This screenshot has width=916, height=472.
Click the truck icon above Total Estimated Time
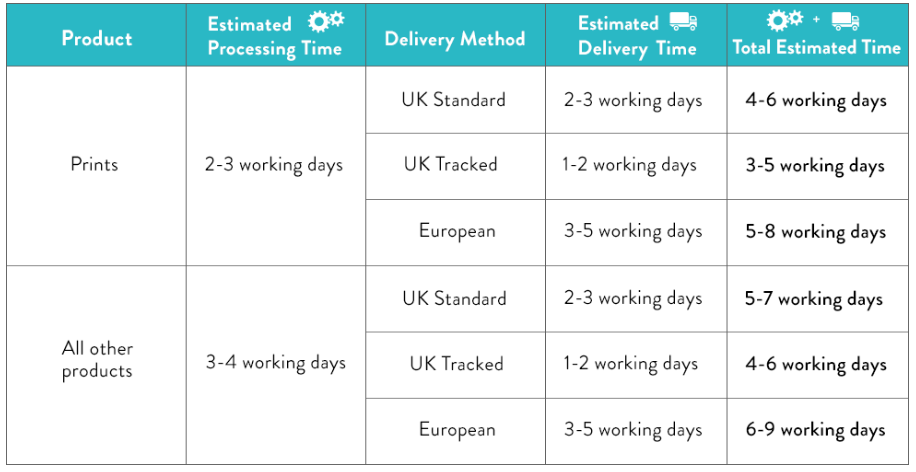845,21
